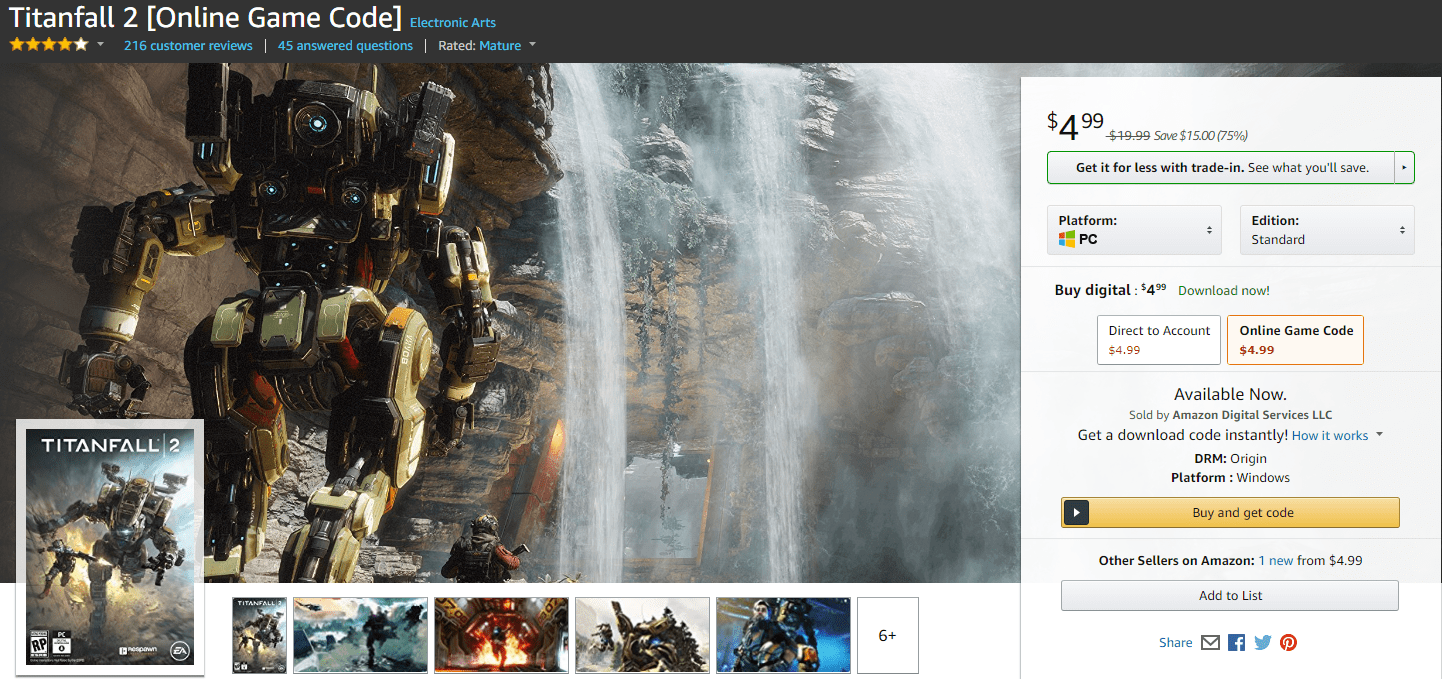Select Direct to Account option
The height and width of the screenshot is (679, 1442).
click(1159, 340)
